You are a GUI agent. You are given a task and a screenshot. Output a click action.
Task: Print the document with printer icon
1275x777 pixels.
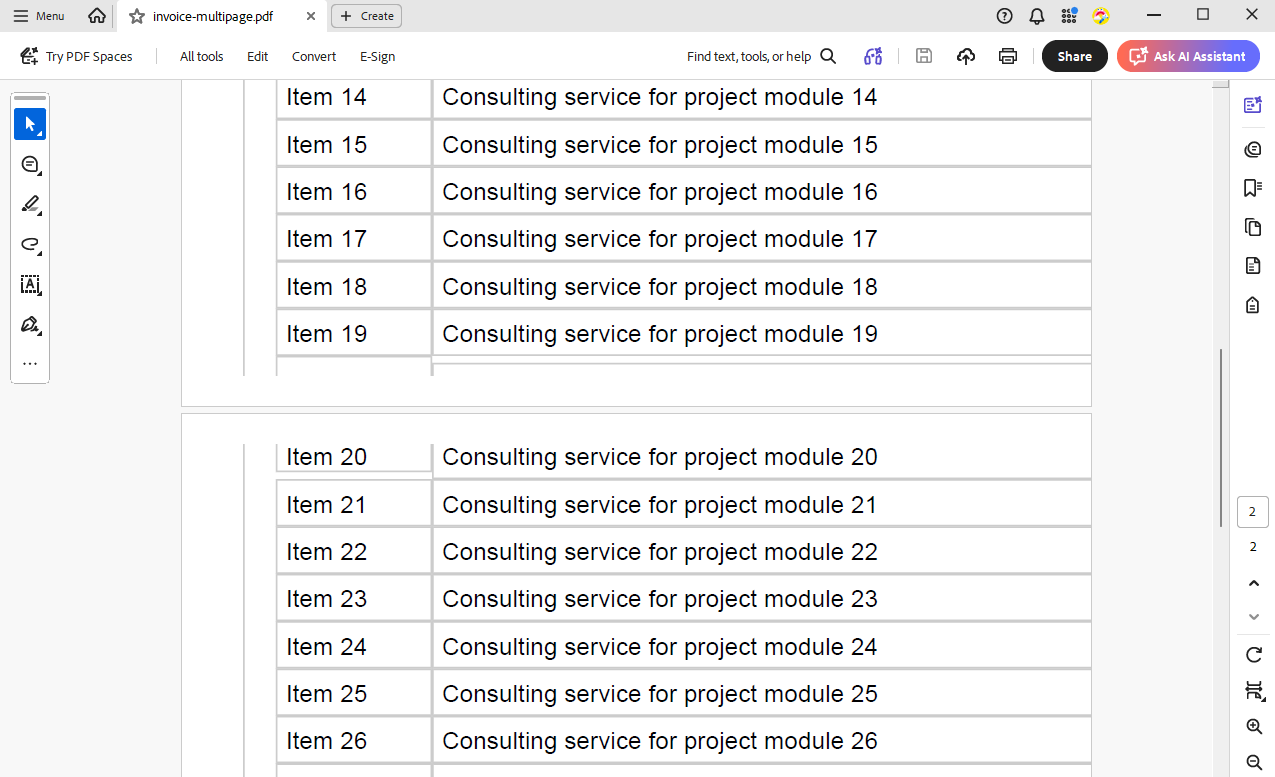(x=1008, y=56)
